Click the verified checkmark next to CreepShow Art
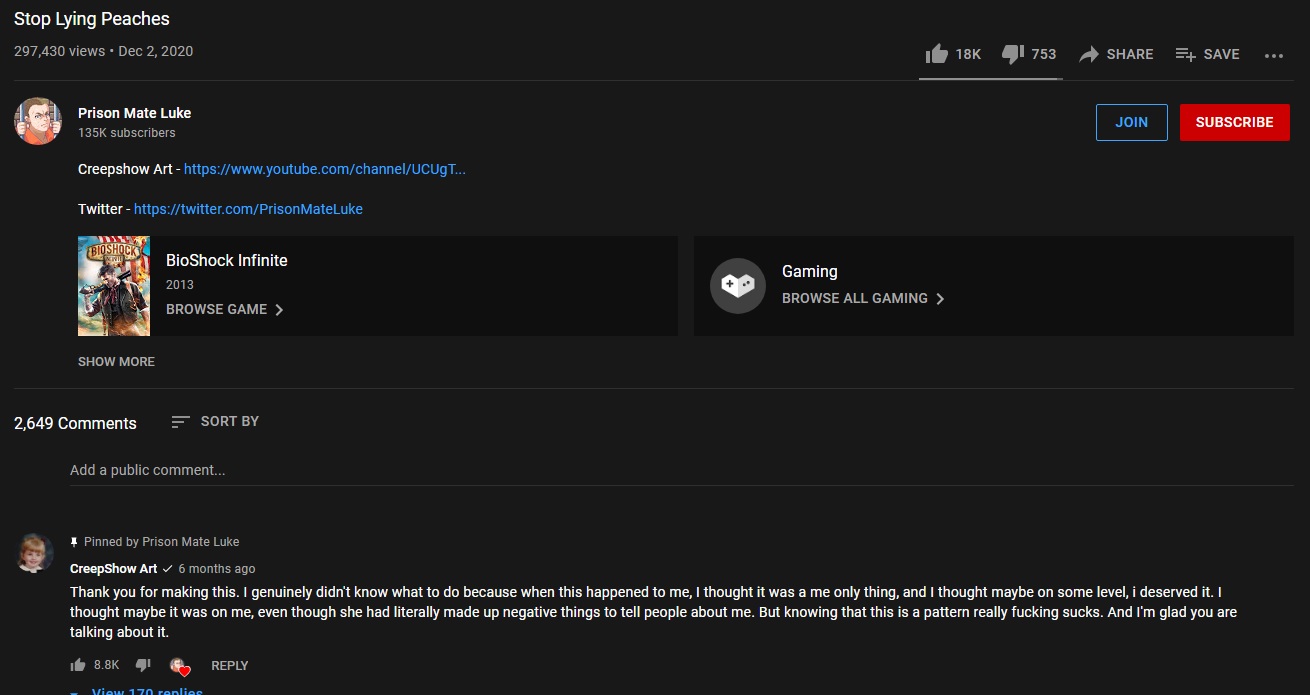Image resolution: width=1310 pixels, height=695 pixels. pos(168,569)
